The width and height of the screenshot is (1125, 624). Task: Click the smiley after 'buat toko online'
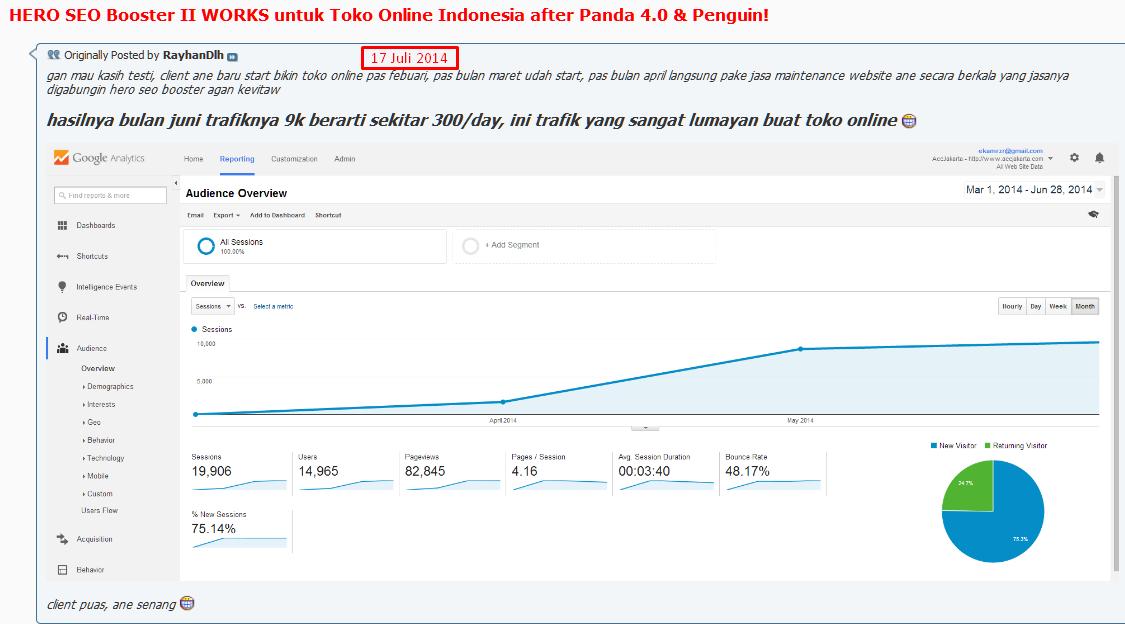(909, 120)
